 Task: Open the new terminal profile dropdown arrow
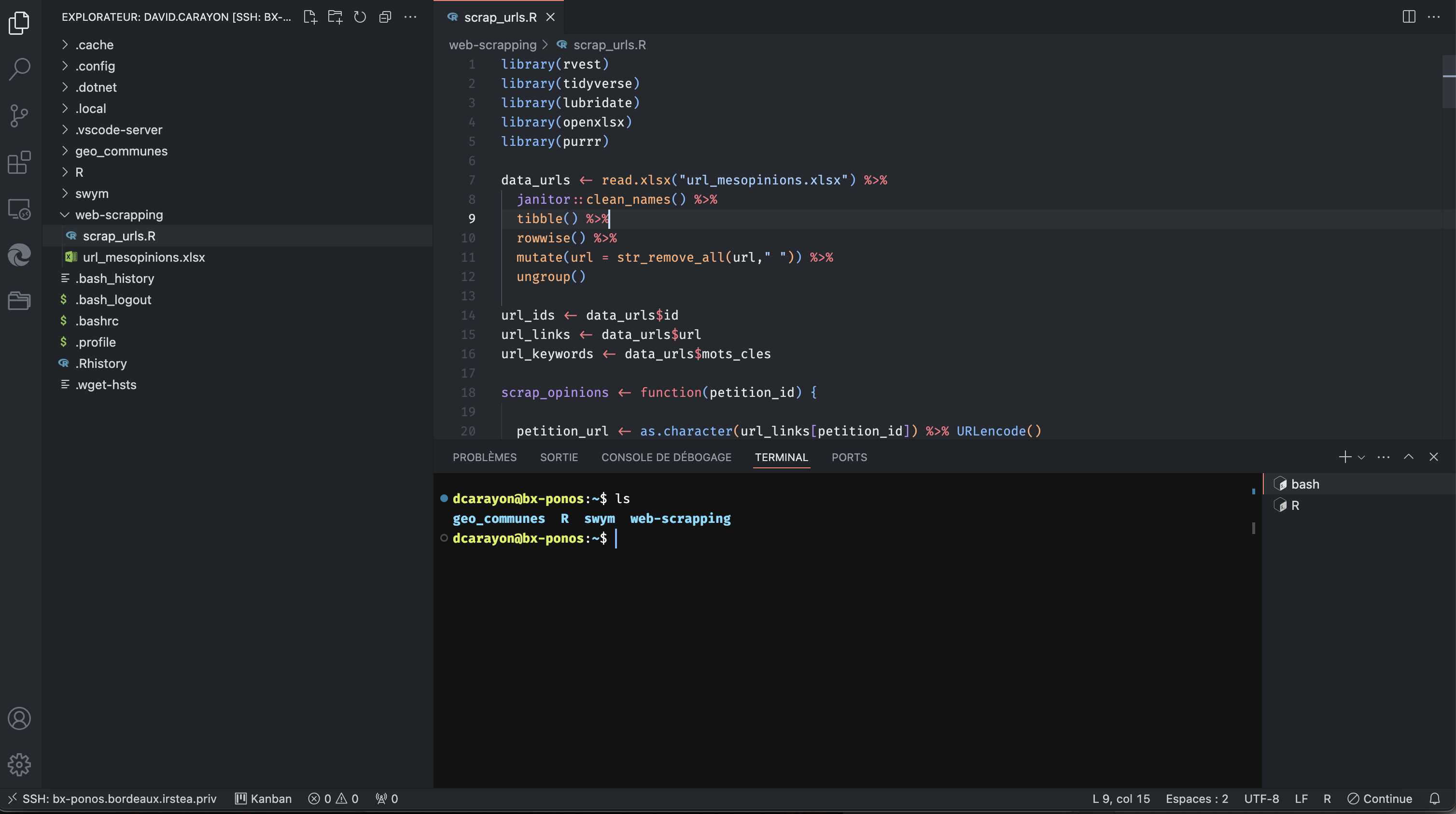coord(1361,457)
